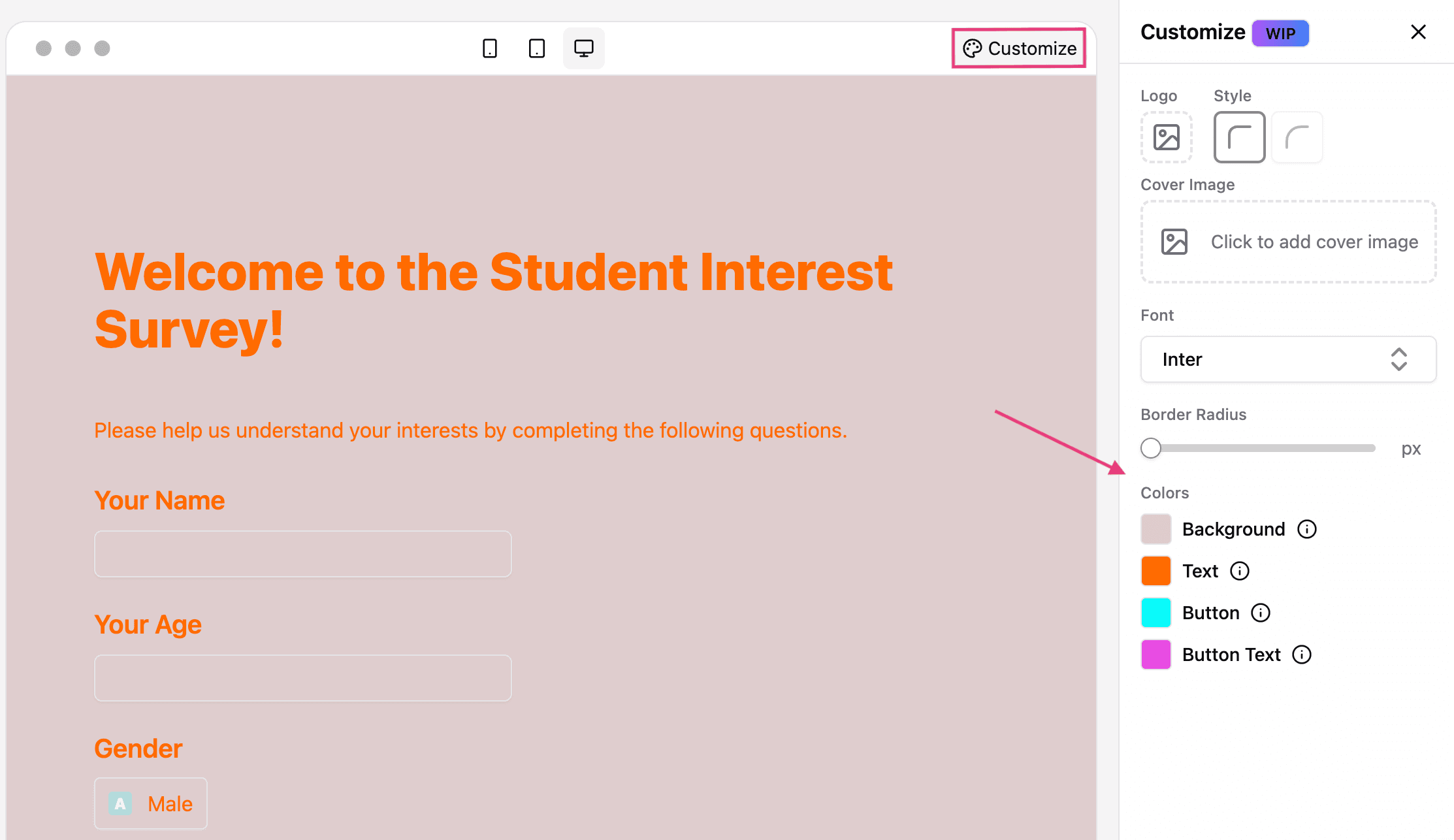Choose the Male gender option
The height and width of the screenshot is (840, 1454).
click(151, 803)
